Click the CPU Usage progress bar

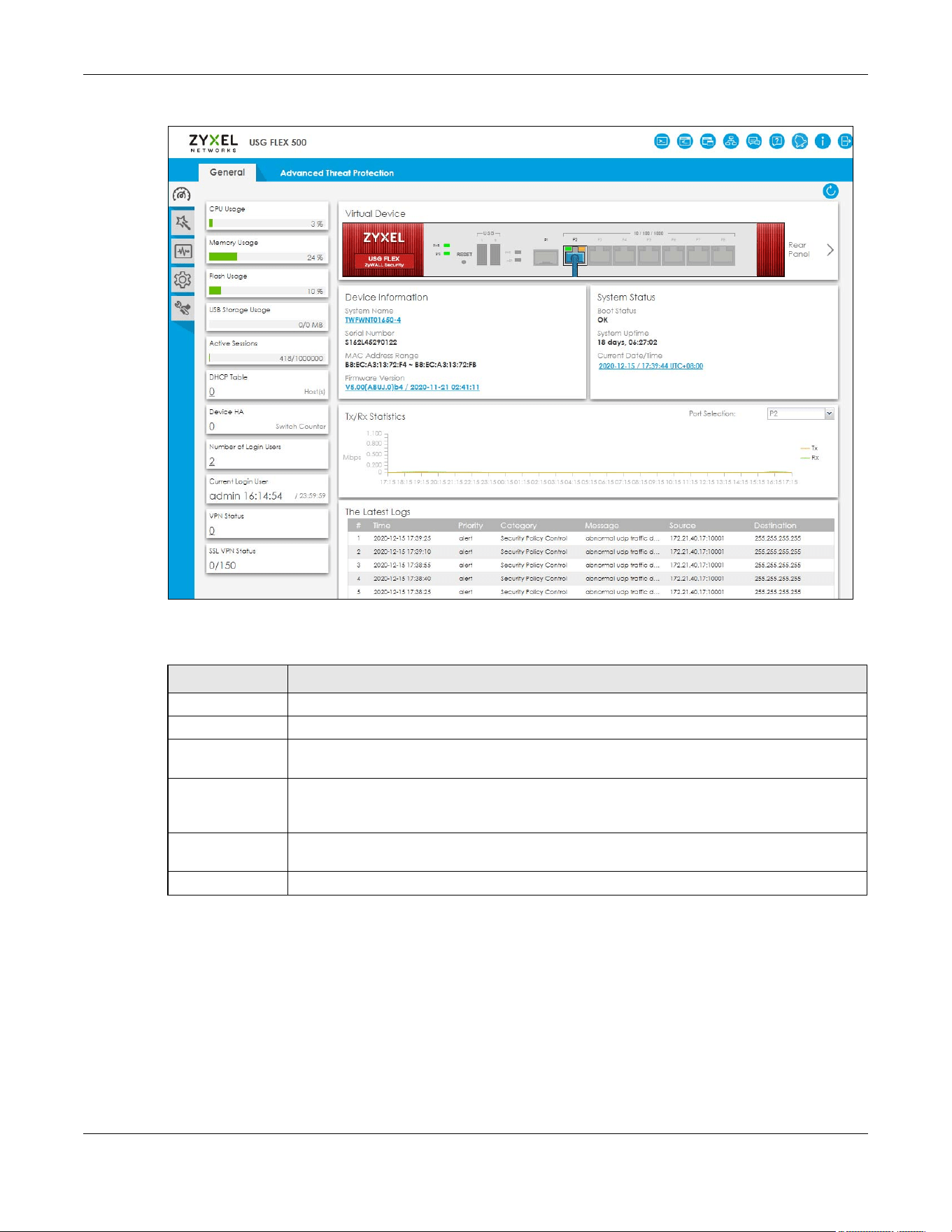267,224
